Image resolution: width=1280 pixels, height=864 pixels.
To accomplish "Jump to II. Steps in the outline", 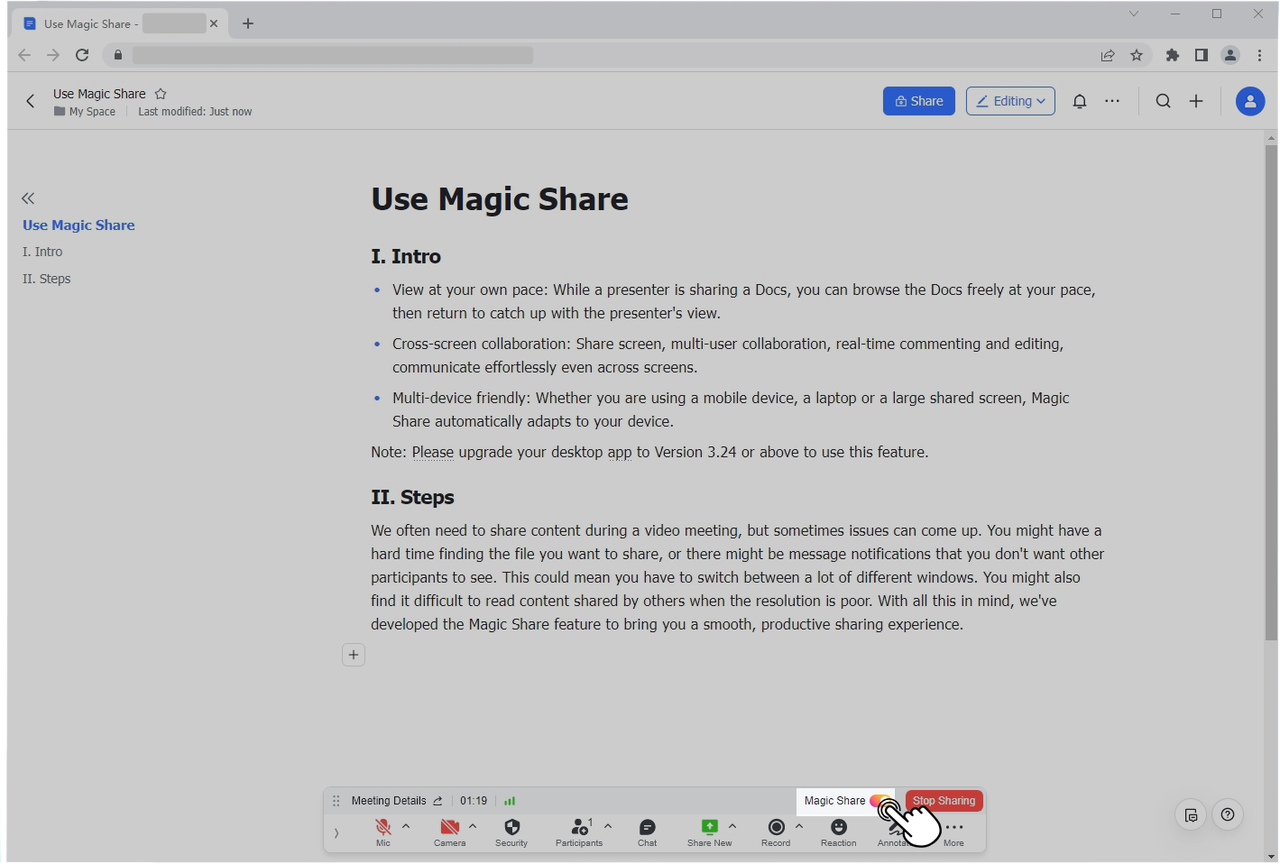I will 46,279.
